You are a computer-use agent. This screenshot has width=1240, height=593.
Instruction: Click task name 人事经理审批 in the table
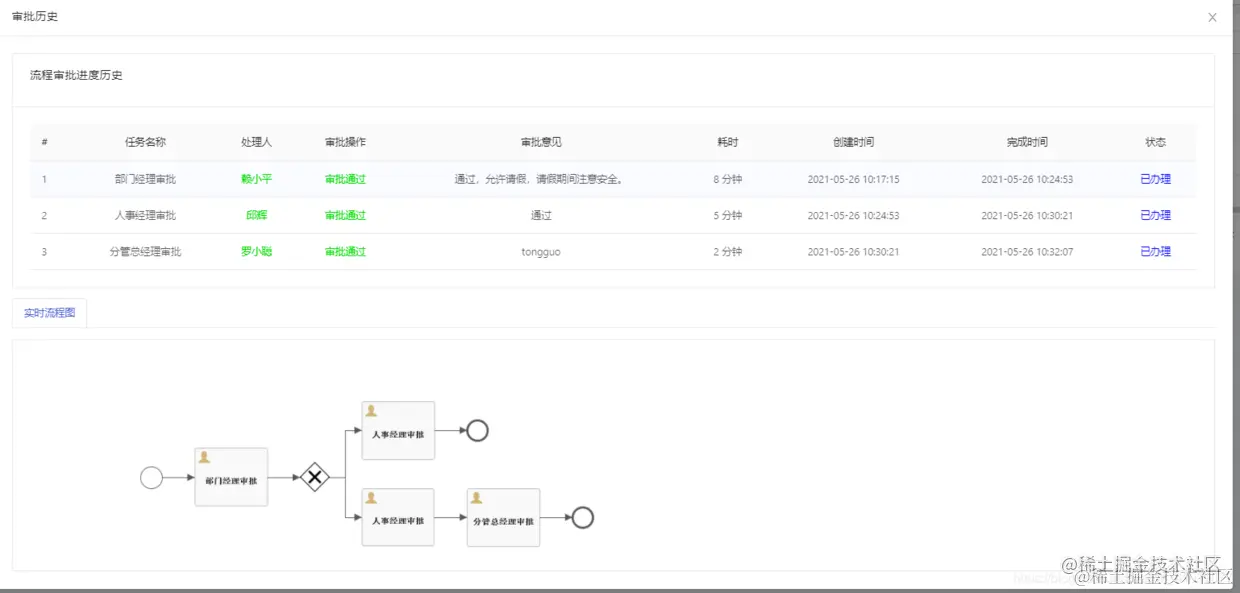click(145, 215)
